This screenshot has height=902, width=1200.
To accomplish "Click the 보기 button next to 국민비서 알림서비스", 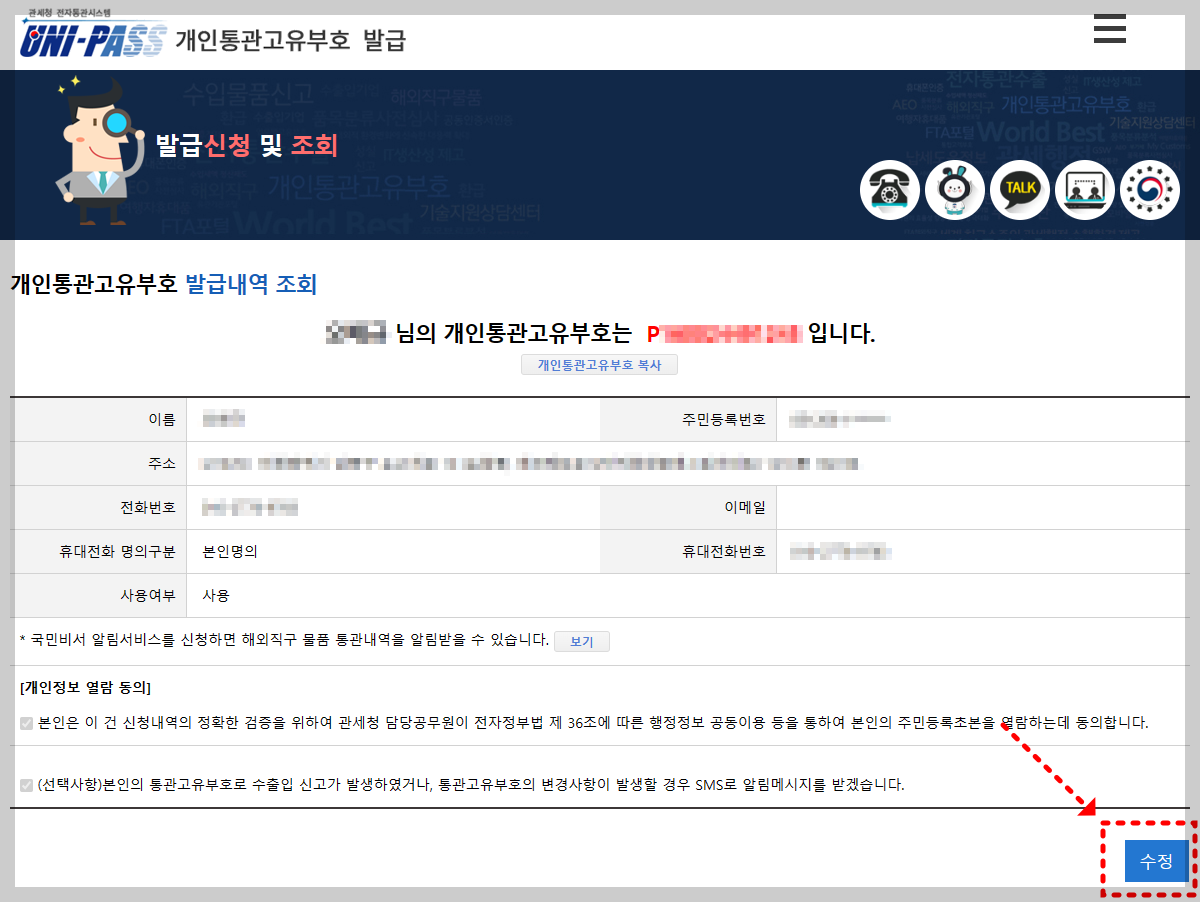I will (582, 641).
